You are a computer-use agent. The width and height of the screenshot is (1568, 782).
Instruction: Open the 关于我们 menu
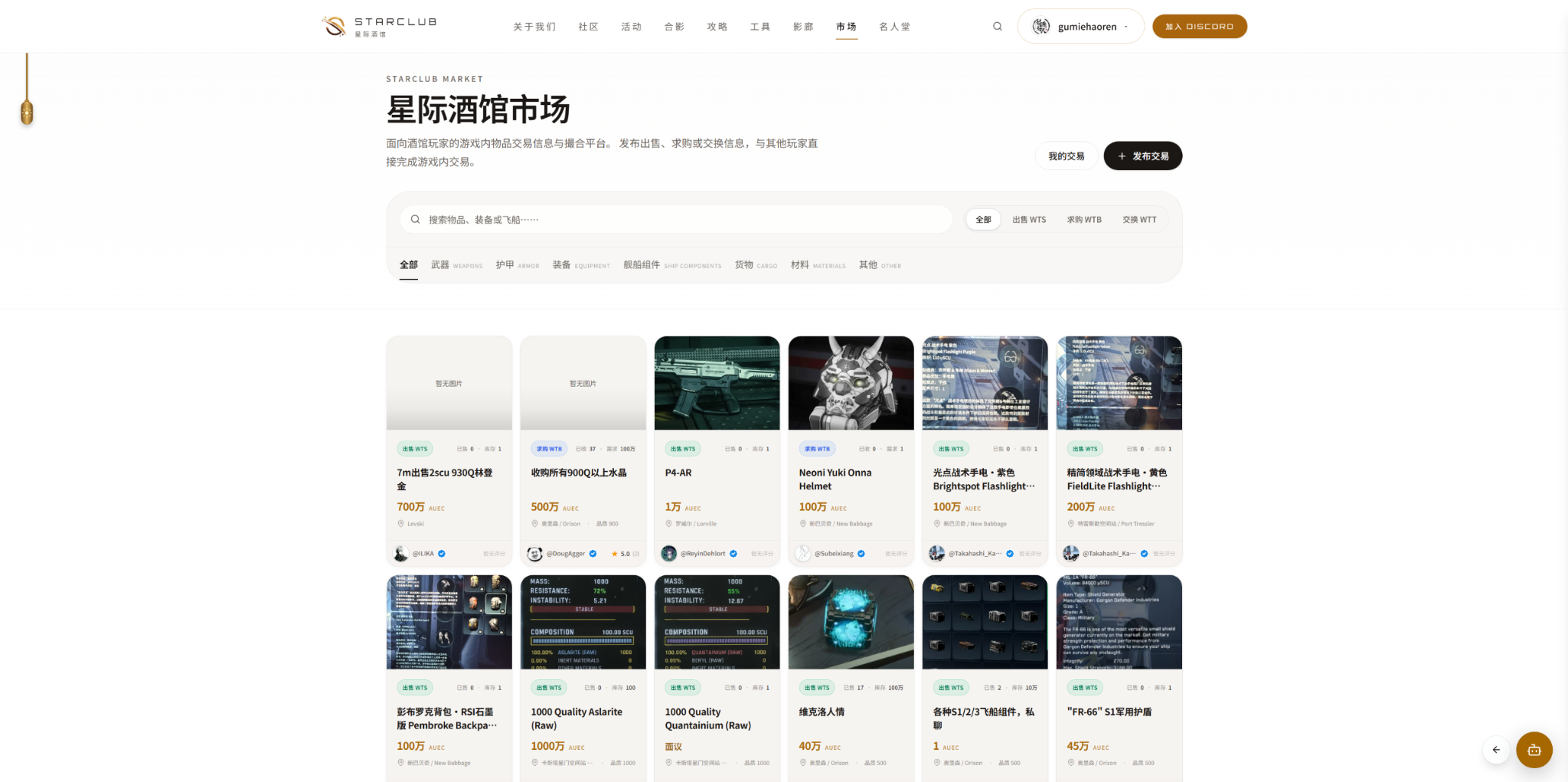[x=534, y=27]
